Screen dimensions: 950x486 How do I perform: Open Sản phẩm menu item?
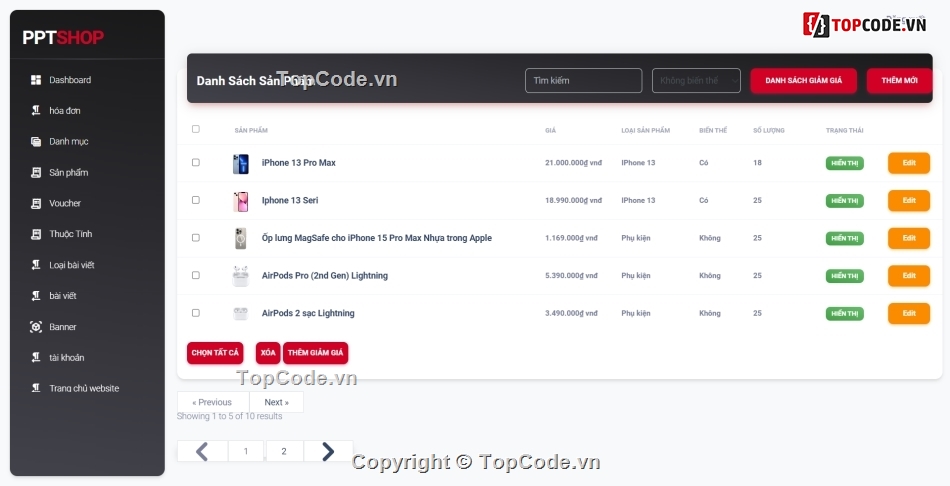(x=68, y=173)
